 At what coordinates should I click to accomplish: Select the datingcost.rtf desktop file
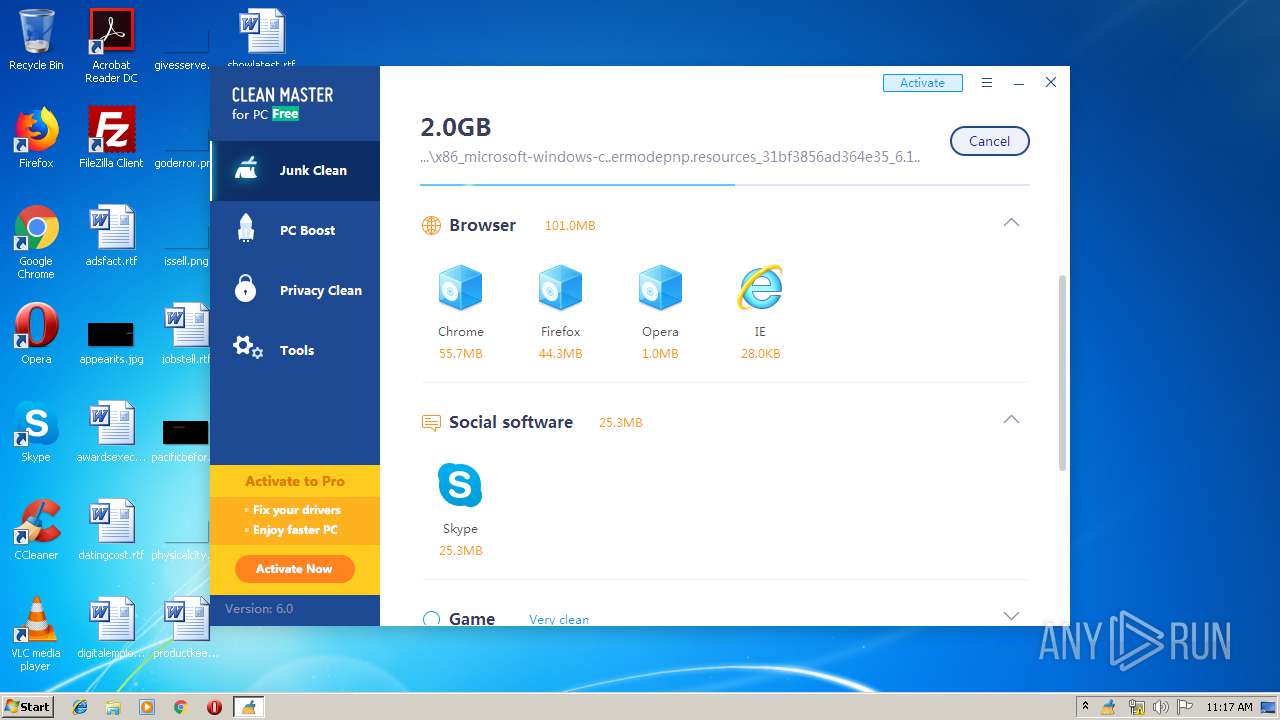(111, 530)
